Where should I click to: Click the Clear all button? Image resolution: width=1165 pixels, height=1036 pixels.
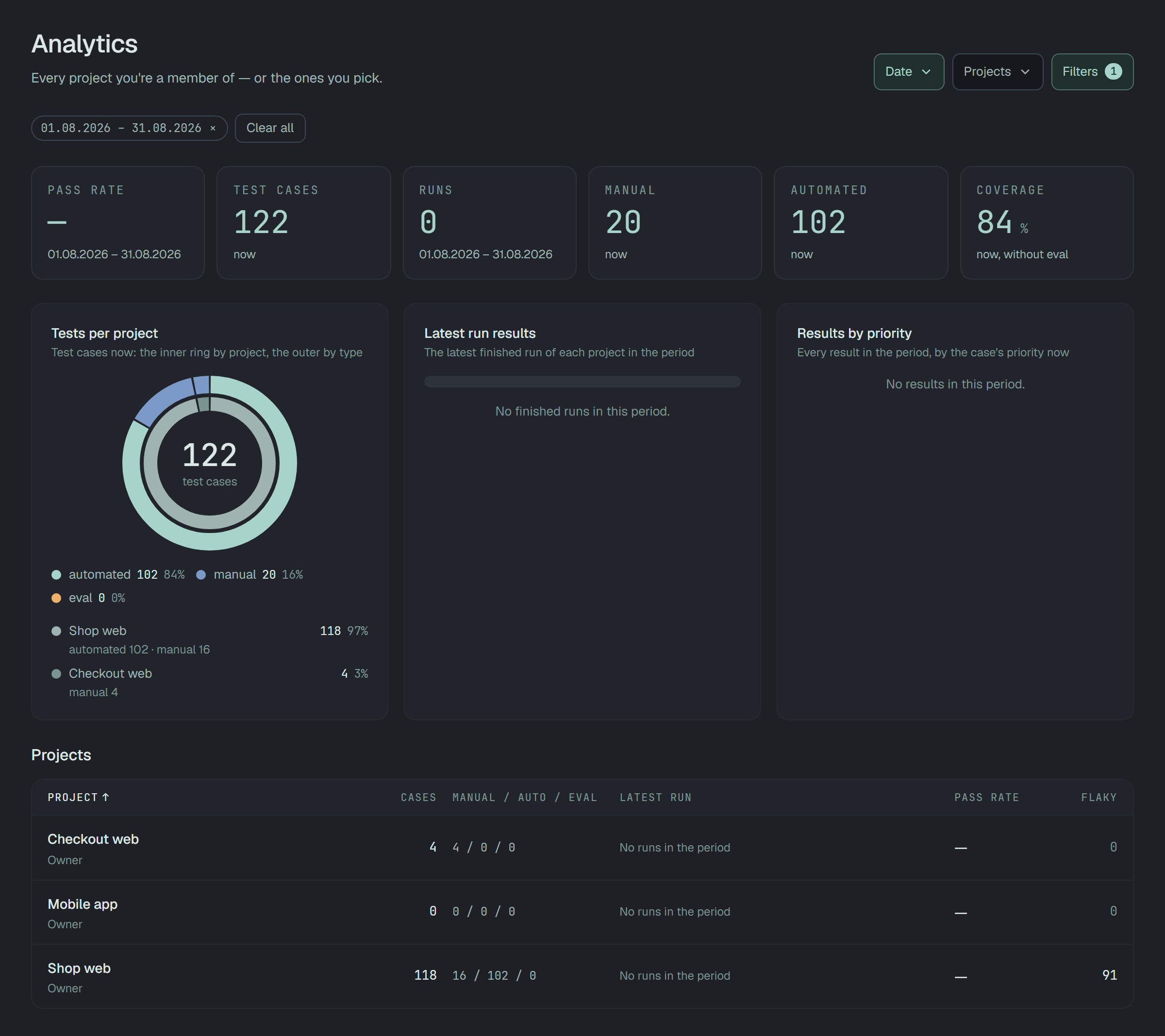pyautogui.click(x=270, y=128)
